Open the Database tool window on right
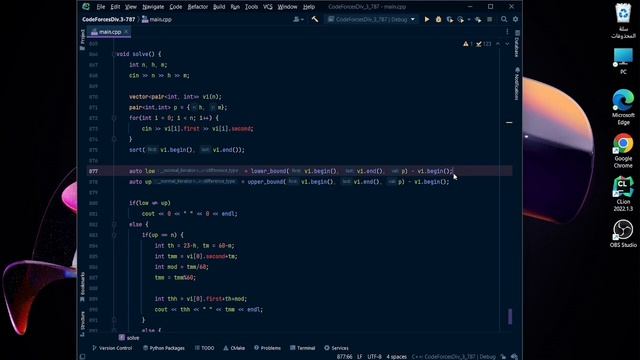This screenshot has width=640, height=360. point(517,44)
